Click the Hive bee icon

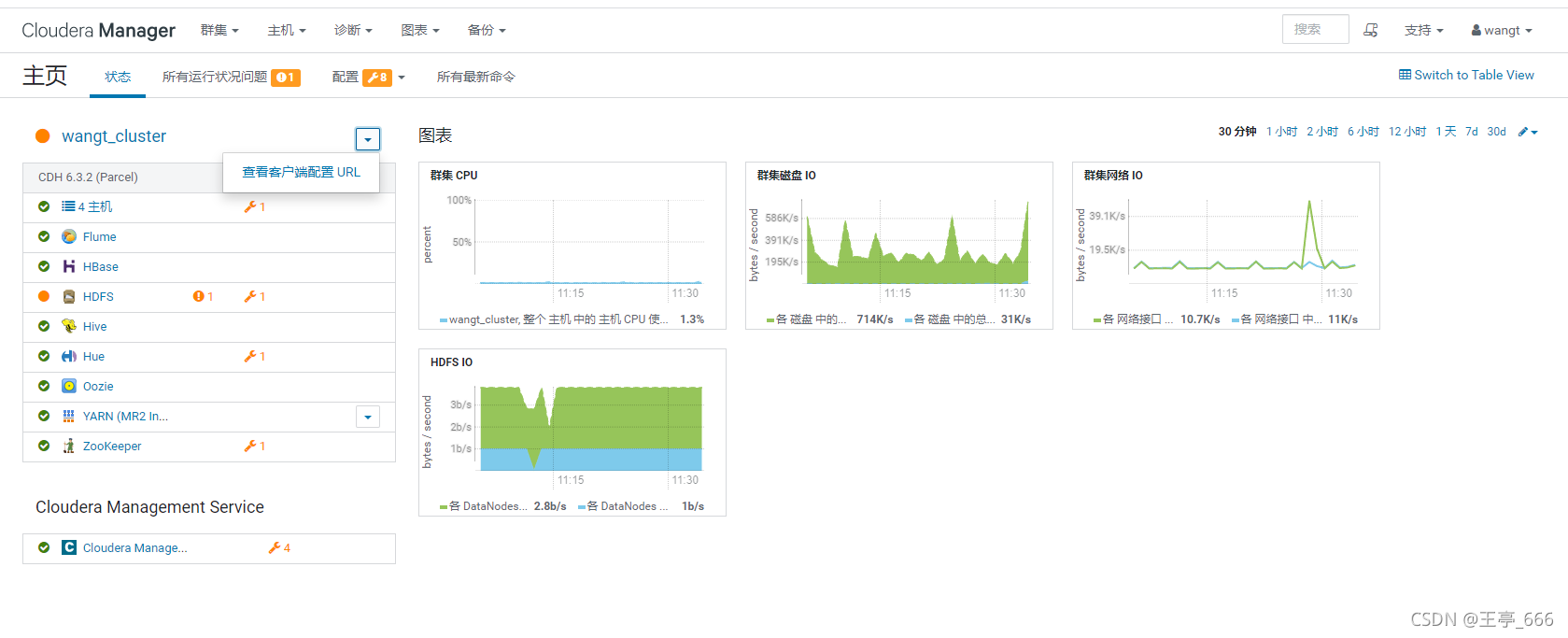pos(69,326)
